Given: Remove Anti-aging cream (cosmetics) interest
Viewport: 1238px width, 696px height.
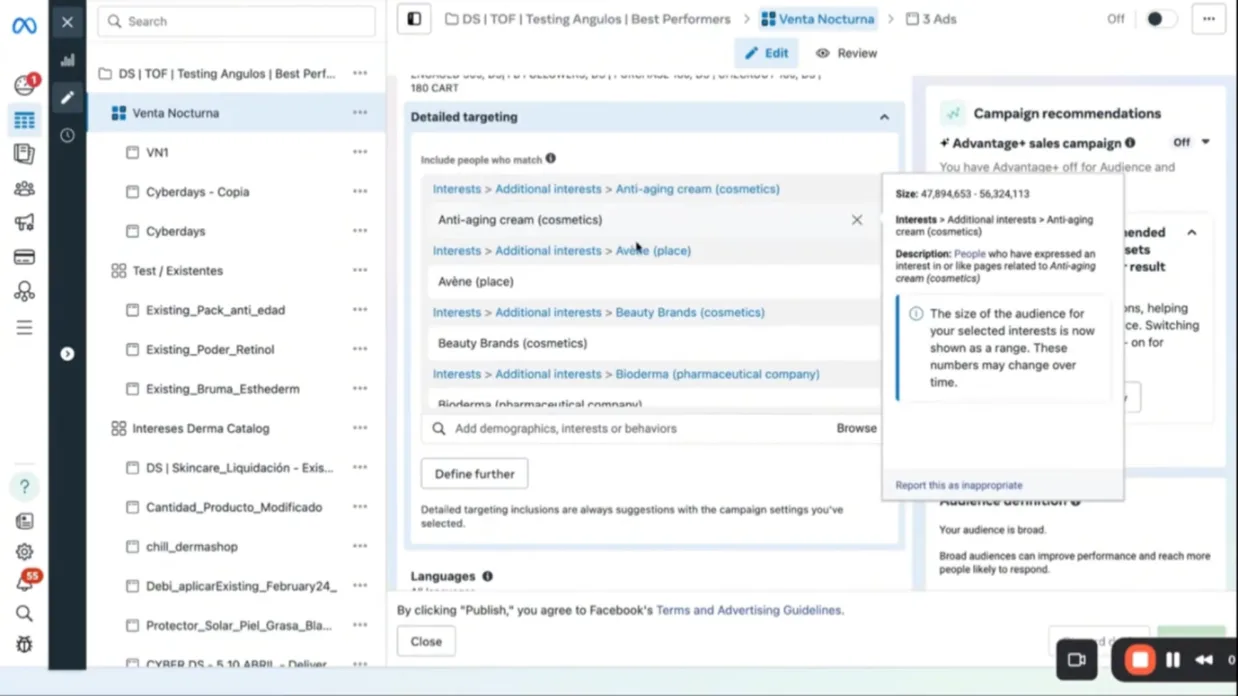Looking at the screenshot, I should click(857, 220).
